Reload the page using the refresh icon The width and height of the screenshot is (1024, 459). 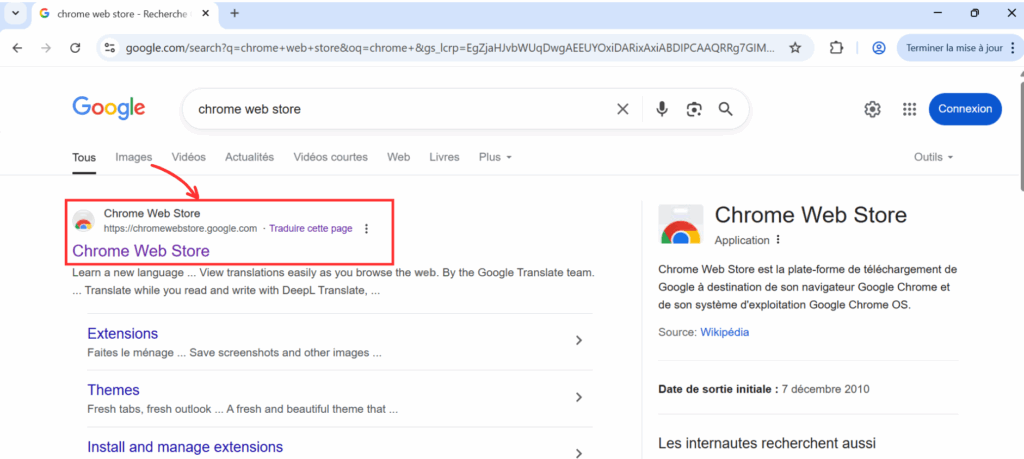pos(75,48)
